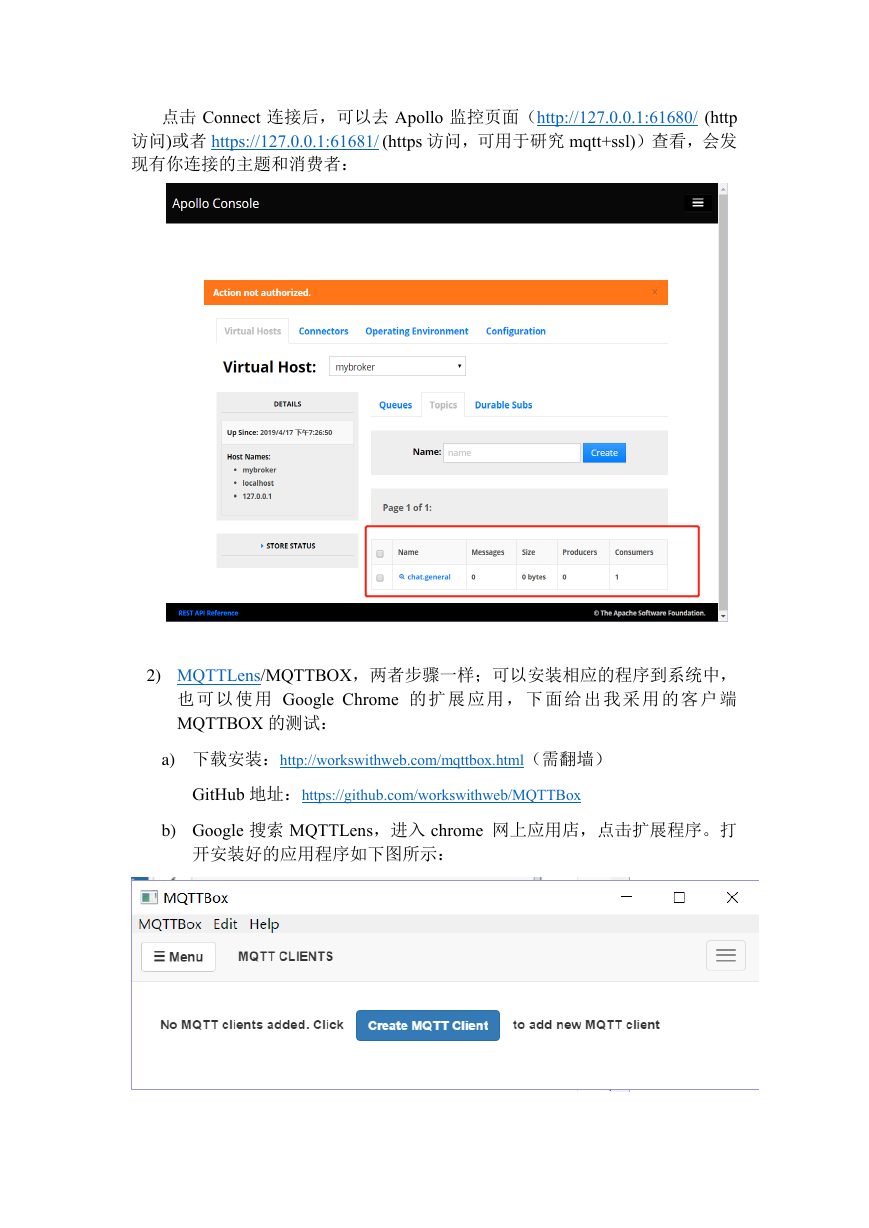This screenshot has width=869, height=1228.
Task: Open the Help menu in MQTTBox
Action: (x=264, y=924)
